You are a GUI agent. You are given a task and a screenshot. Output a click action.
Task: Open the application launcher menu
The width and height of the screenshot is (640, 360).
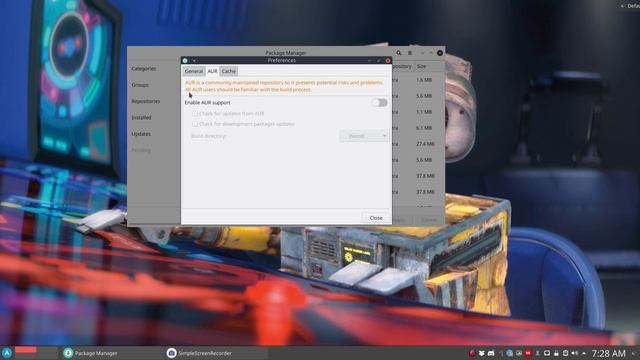(7, 353)
